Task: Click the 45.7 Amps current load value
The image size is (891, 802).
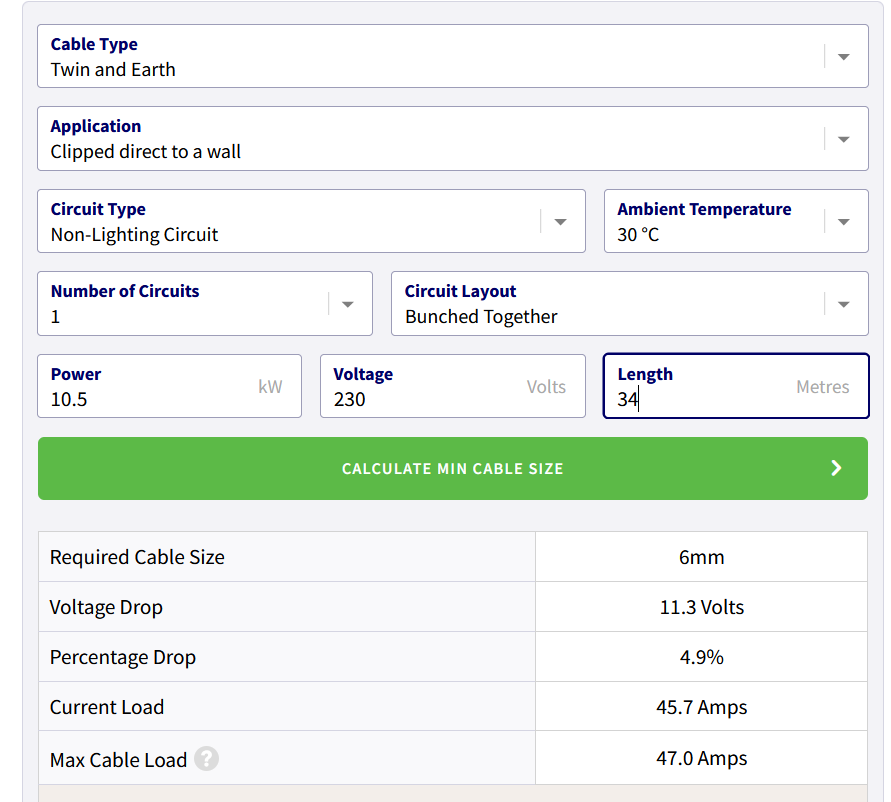Action: pos(701,707)
